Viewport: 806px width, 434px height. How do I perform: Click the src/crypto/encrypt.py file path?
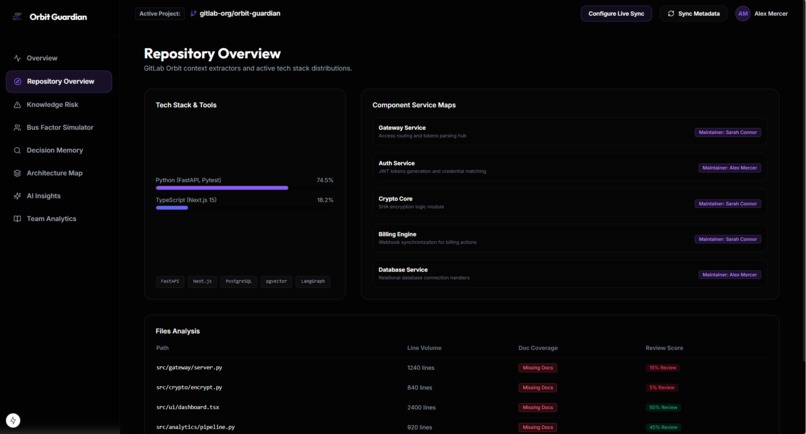tap(189, 387)
